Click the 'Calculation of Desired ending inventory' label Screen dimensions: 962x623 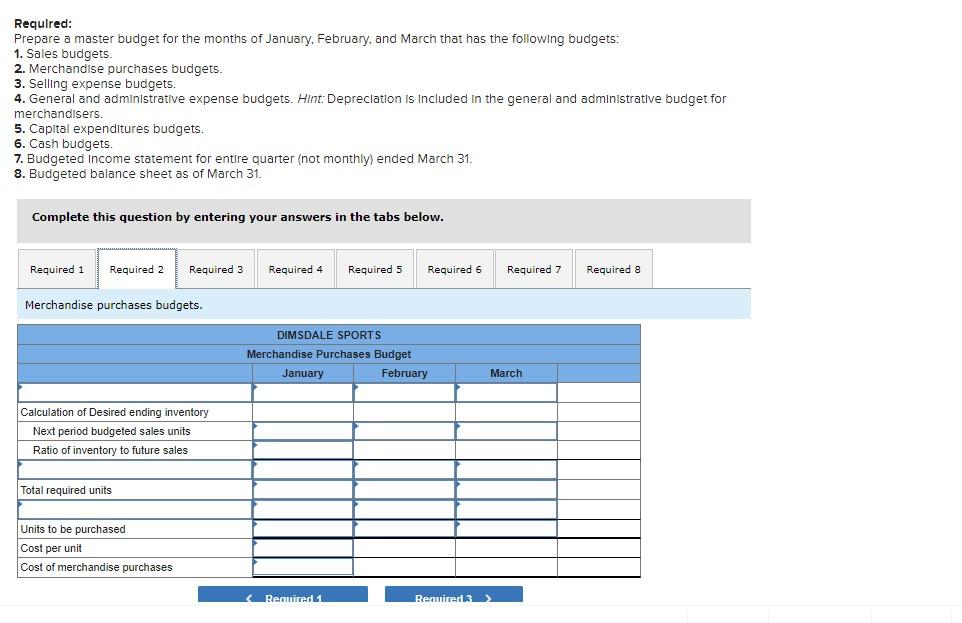pyautogui.click(x=115, y=412)
